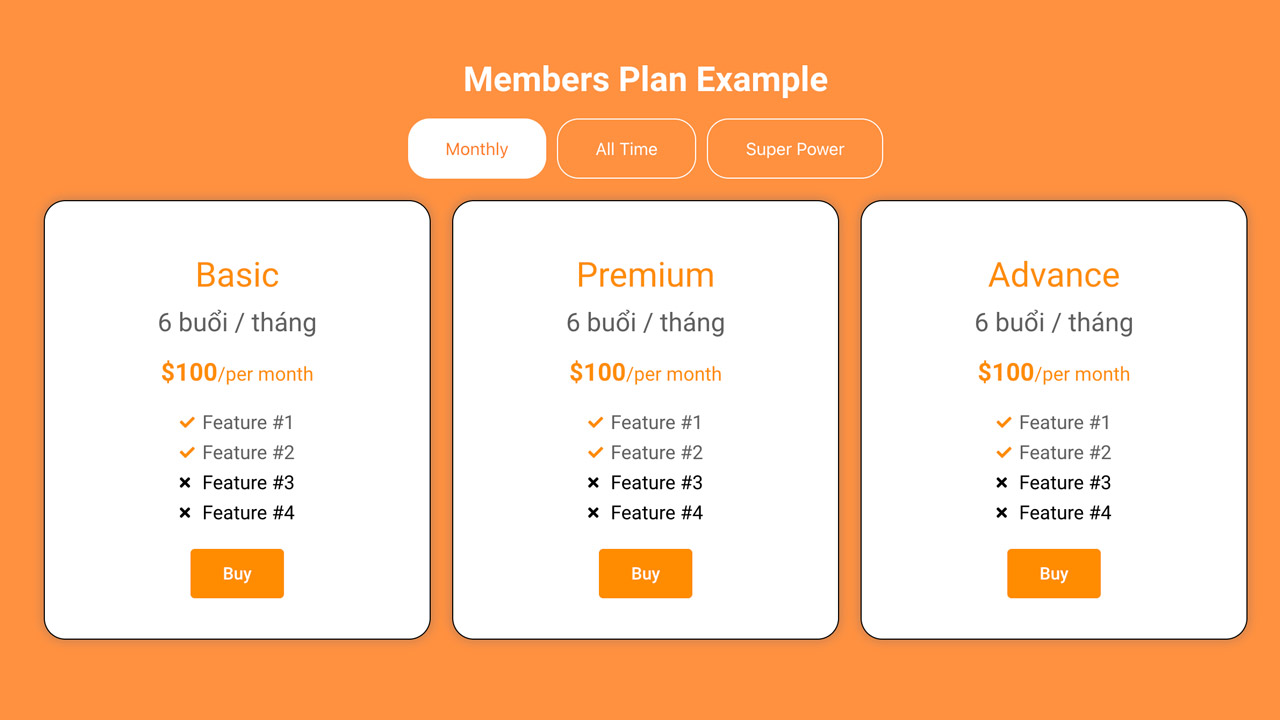
Task: Switch to the All Time plan tab
Action: (x=626, y=148)
